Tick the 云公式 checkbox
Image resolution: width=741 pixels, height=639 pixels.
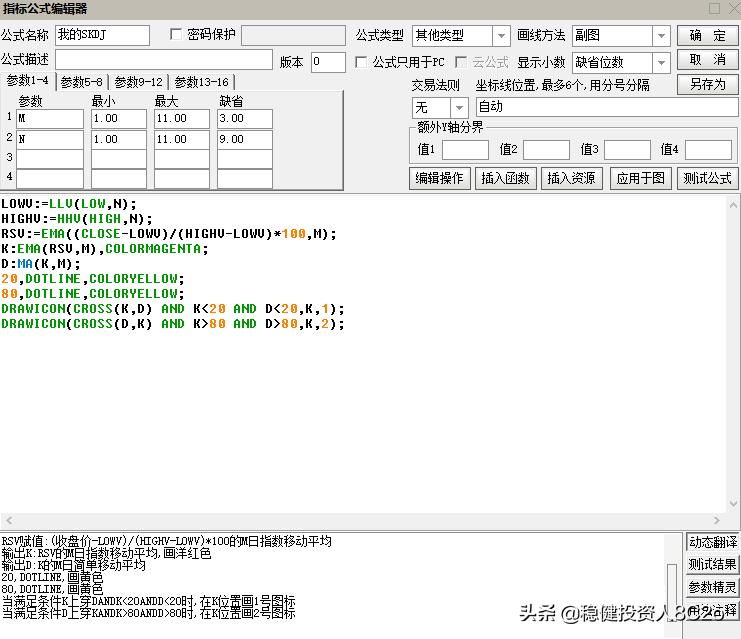coord(461,62)
